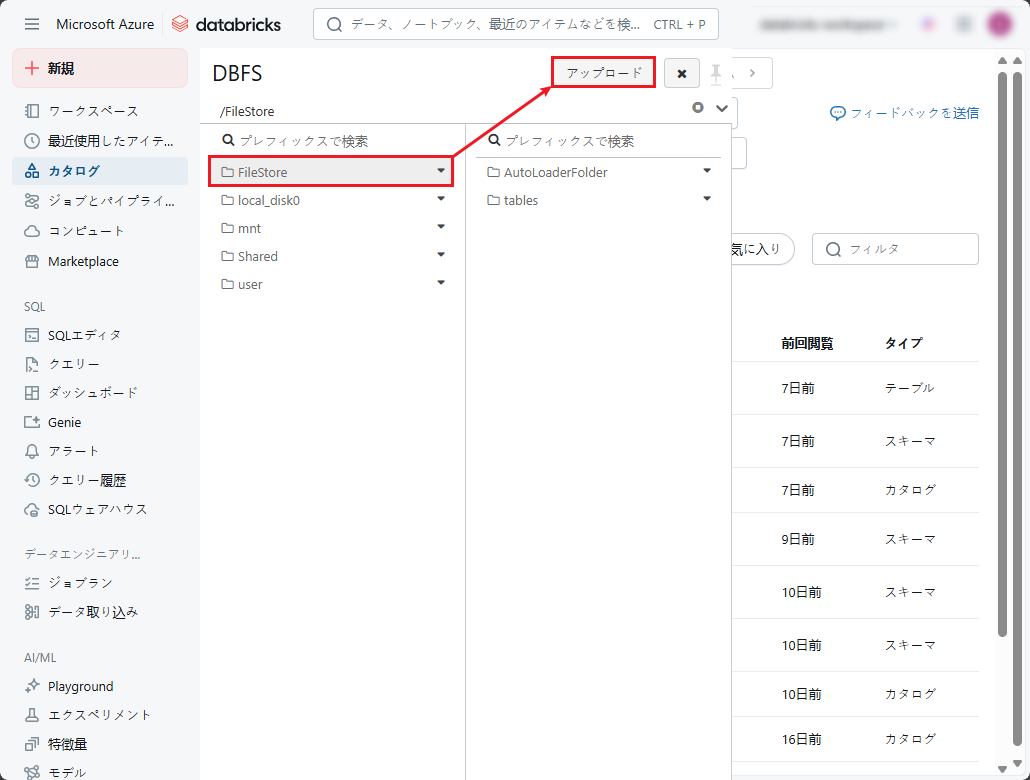The height and width of the screenshot is (780, 1030).
Task: Click フィードバックを送信 feedback link
Action: click(x=904, y=113)
